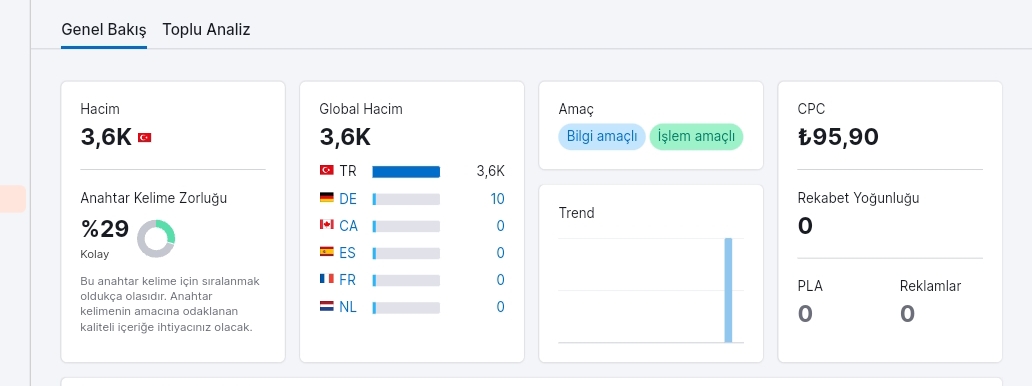Viewport: 1032px width, 386px height.
Task: Click the ES volume bar
Action: pos(406,253)
